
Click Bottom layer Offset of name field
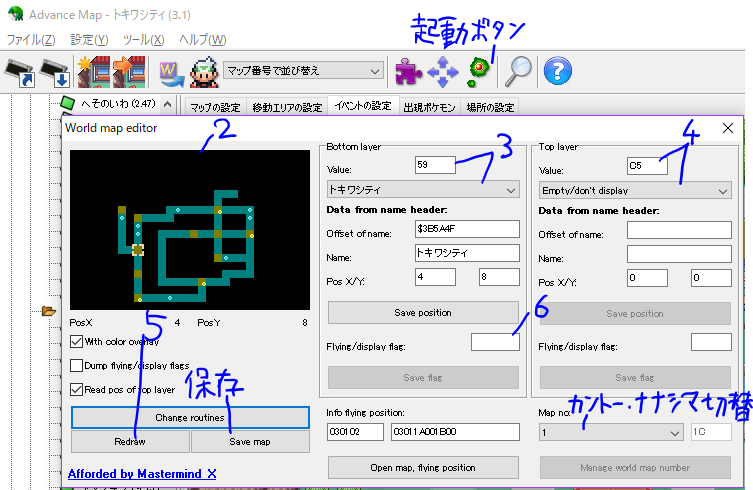pos(467,229)
